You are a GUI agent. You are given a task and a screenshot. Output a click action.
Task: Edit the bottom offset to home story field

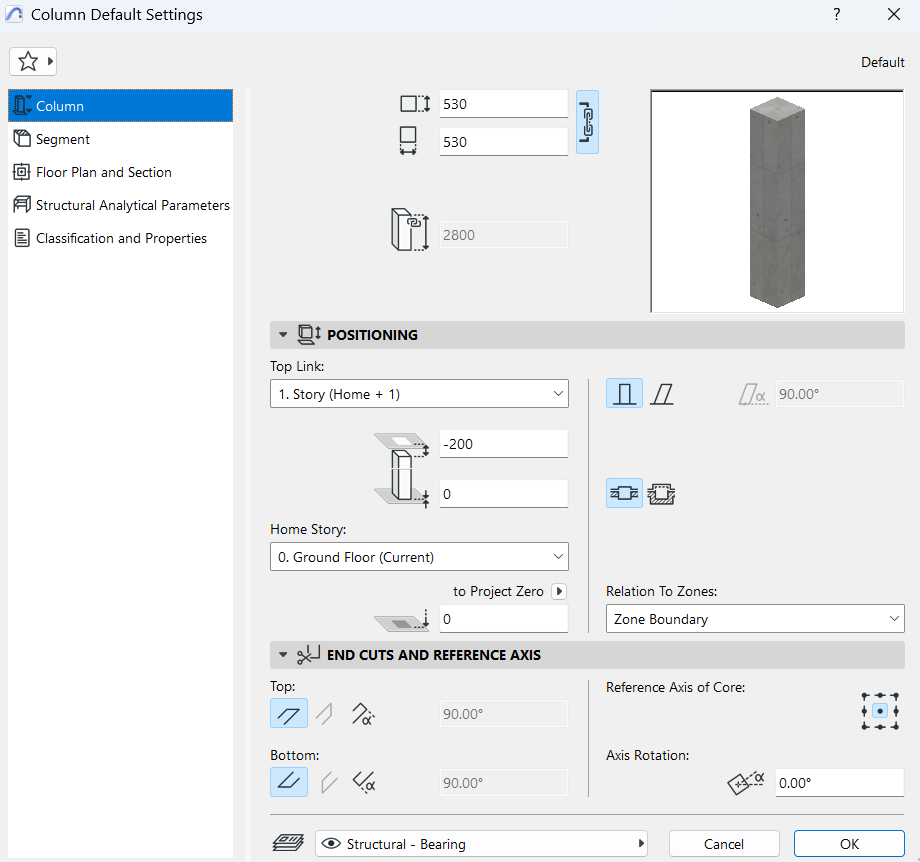pos(503,494)
